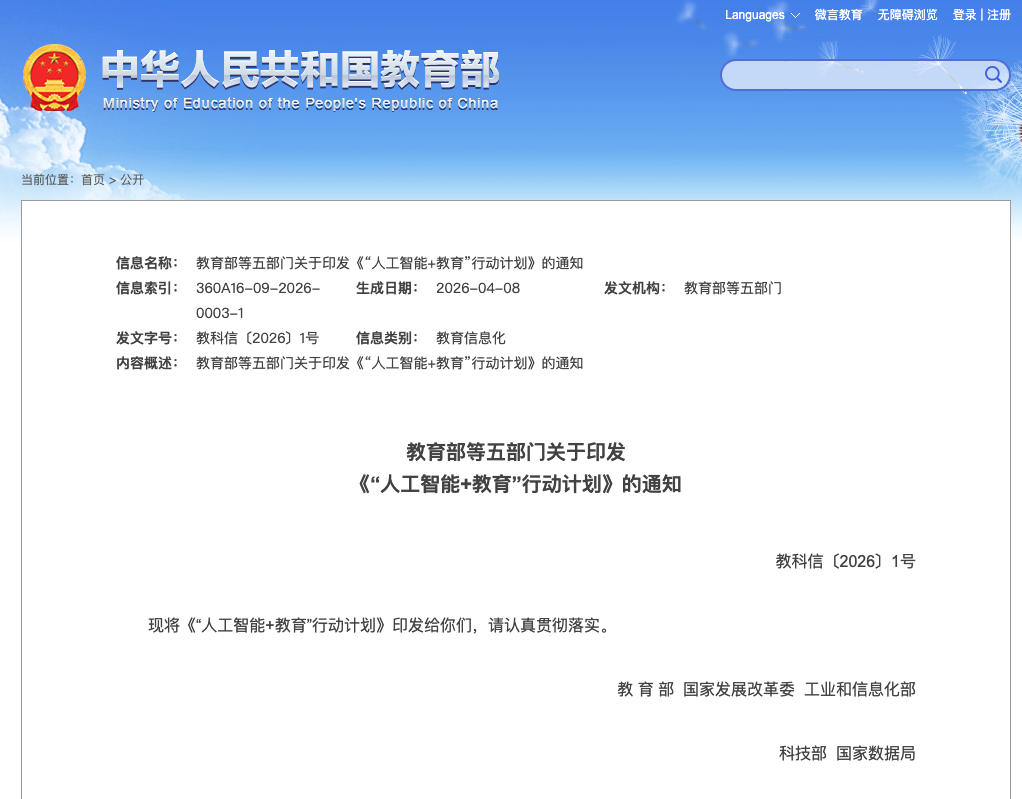
Task: Click 公开 in the breadcrumb
Action: tap(132, 180)
